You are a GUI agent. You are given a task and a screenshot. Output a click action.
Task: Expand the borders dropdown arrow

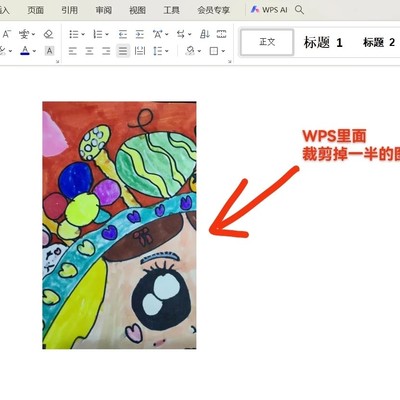click(x=223, y=51)
